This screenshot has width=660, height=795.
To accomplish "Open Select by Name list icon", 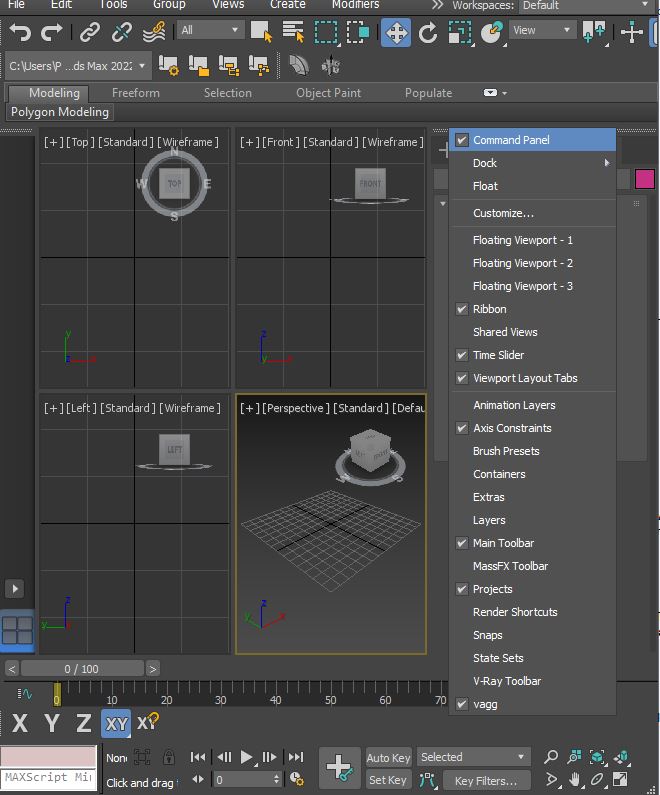I will pos(293,31).
